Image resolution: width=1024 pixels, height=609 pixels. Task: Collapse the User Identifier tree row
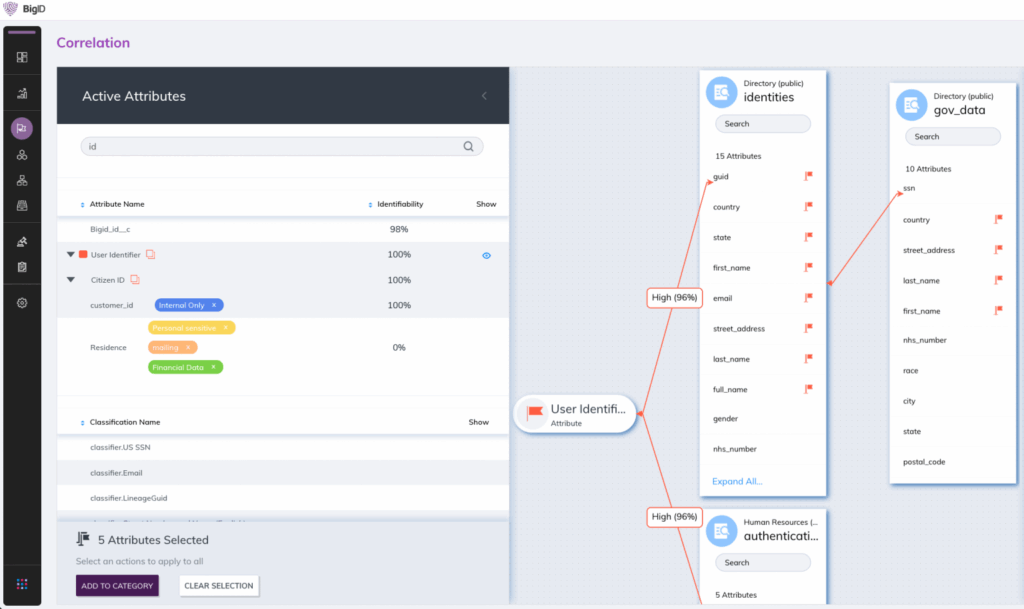tap(71, 255)
